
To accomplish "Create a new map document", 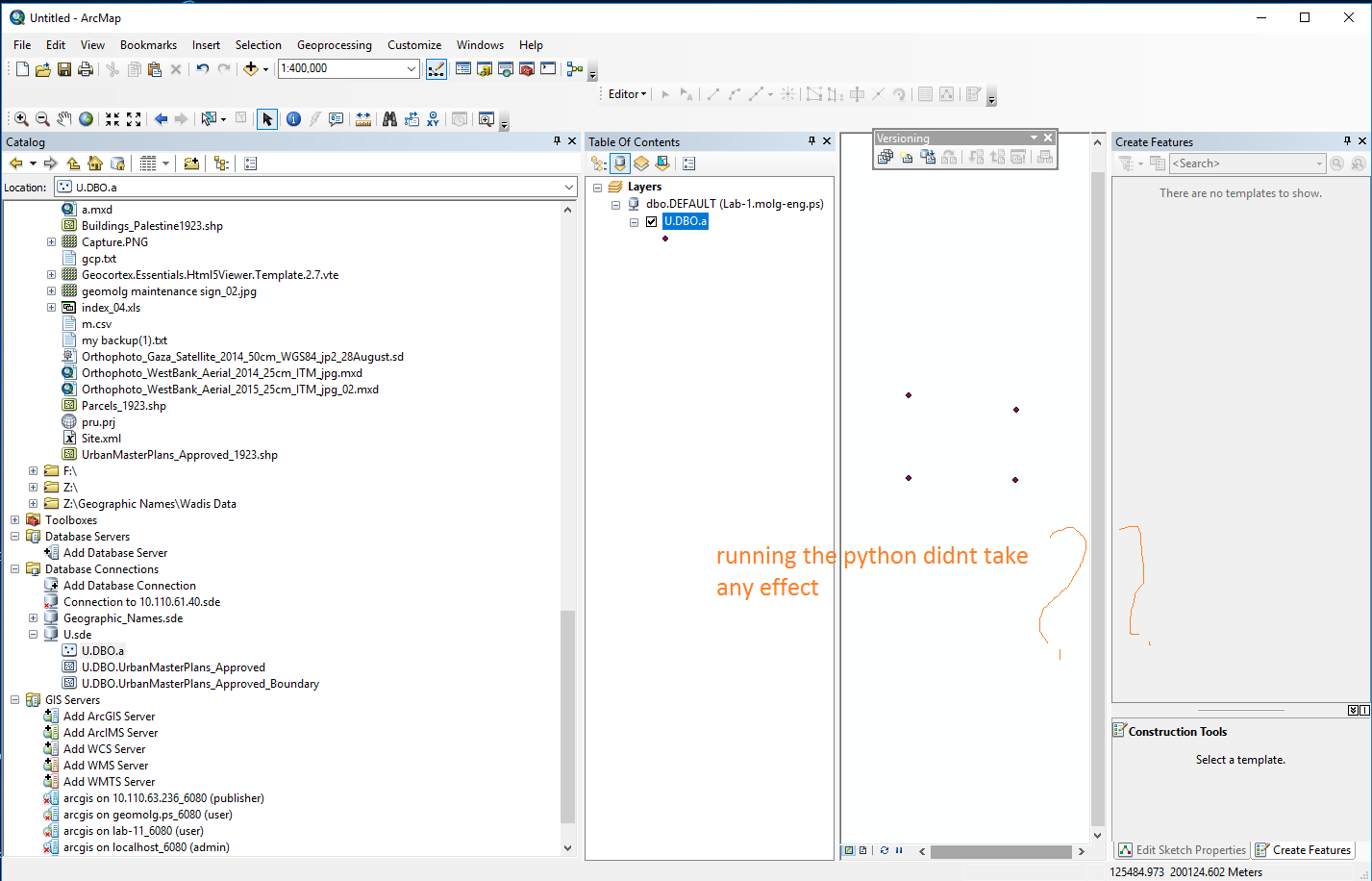I will [x=22, y=69].
